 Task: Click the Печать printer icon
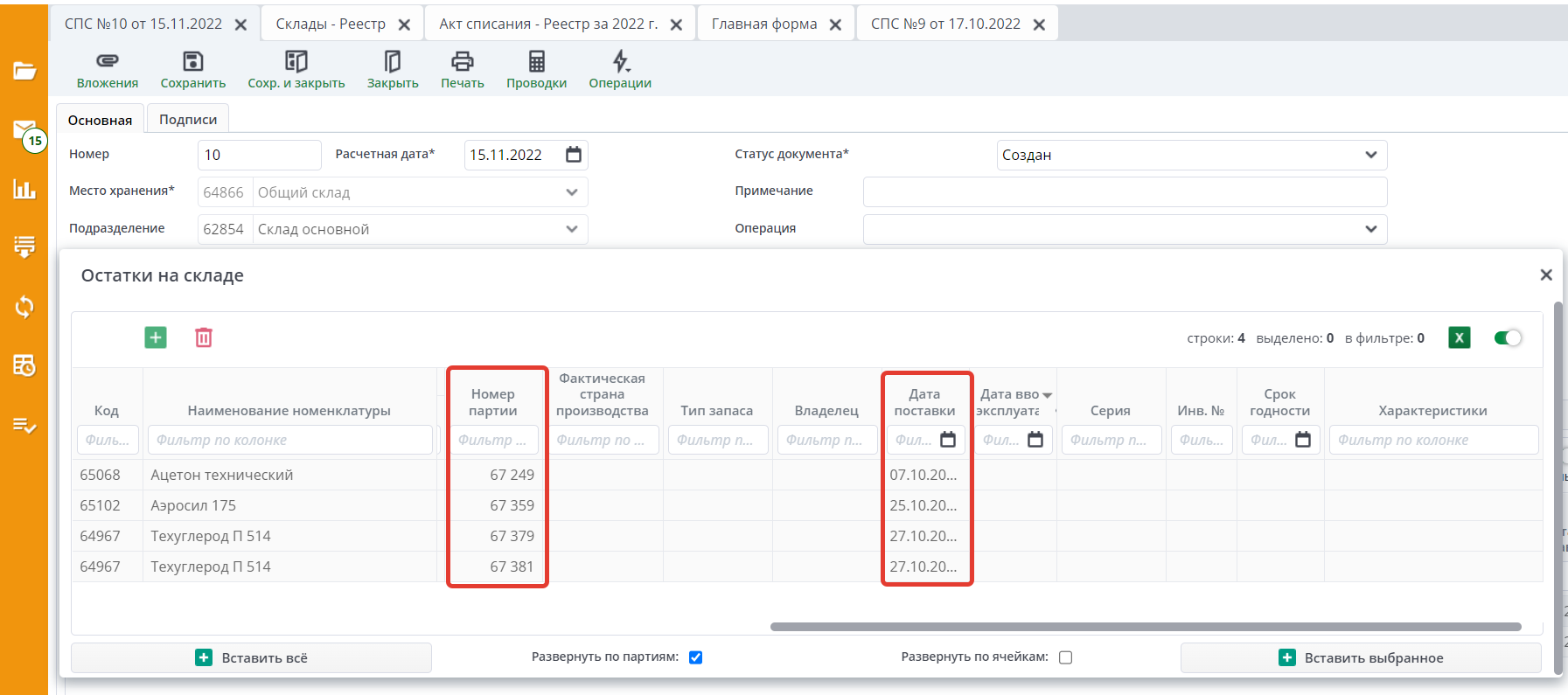pos(462,61)
